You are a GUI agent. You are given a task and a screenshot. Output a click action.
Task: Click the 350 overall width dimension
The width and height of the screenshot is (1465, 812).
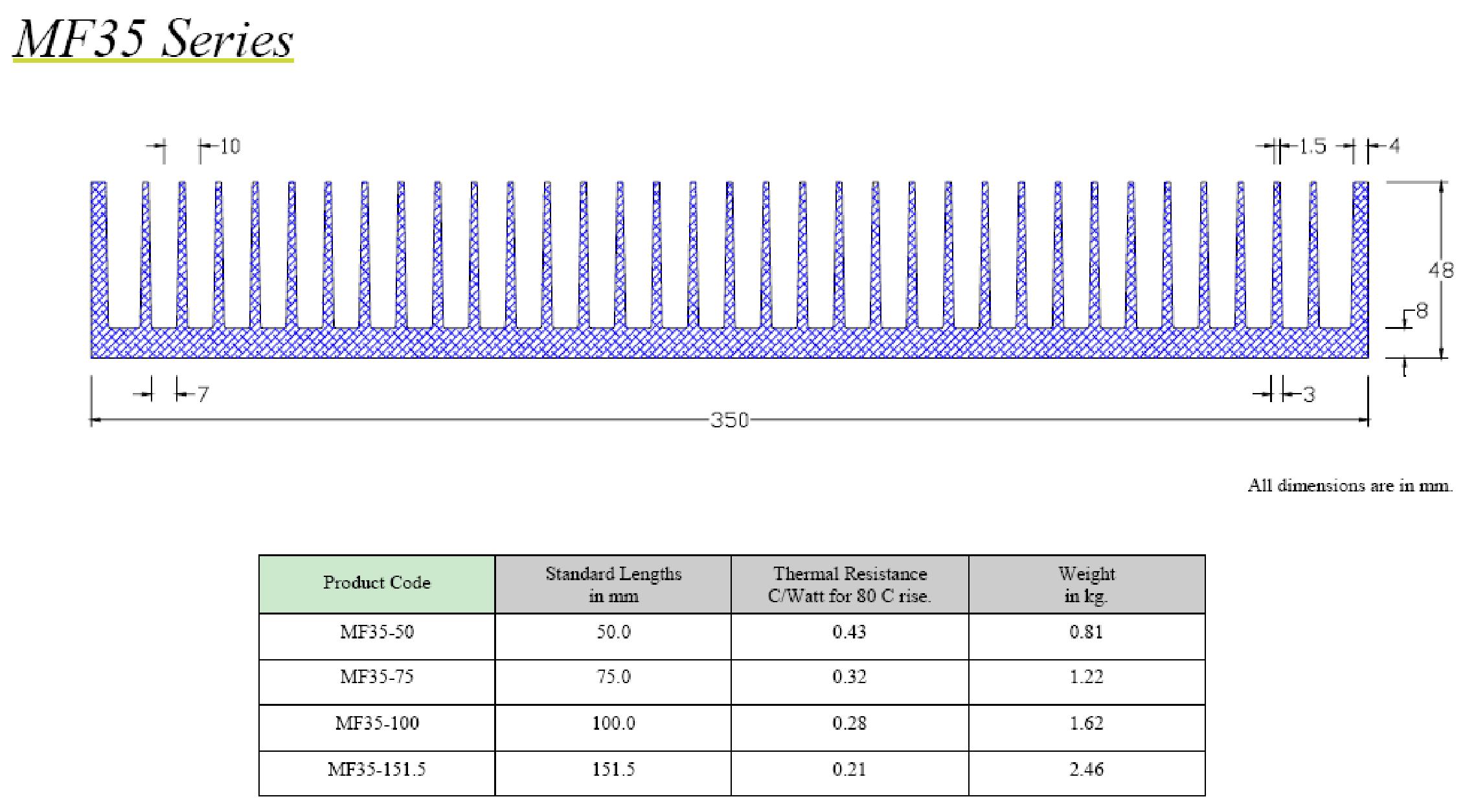(729, 420)
